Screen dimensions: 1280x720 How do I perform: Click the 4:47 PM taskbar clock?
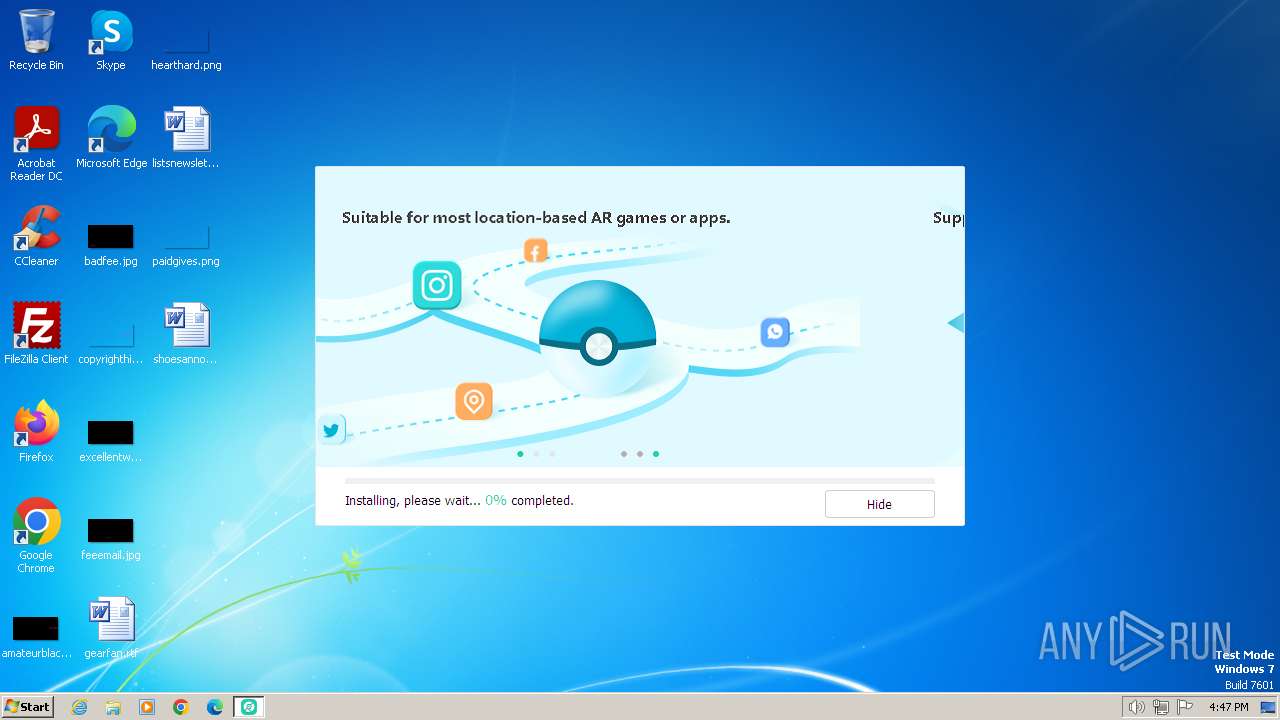point(1228,707)
